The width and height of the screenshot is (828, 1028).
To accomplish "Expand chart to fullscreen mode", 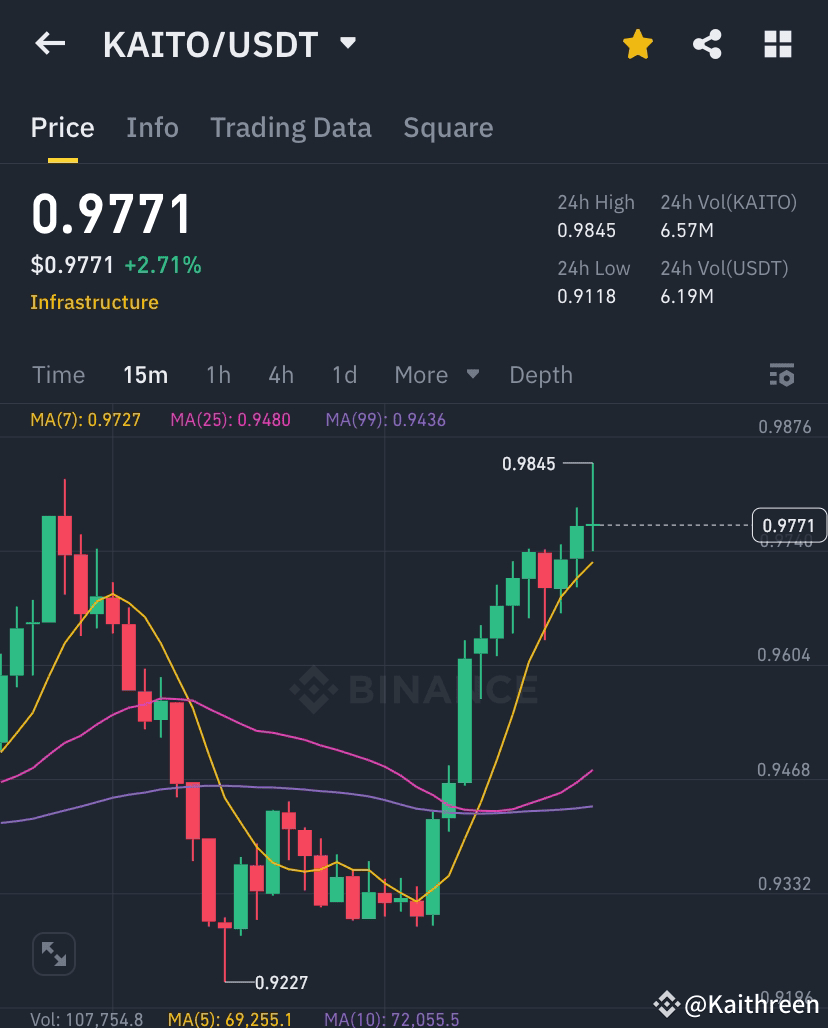I will pyautogui.click(x=53, y=953).
